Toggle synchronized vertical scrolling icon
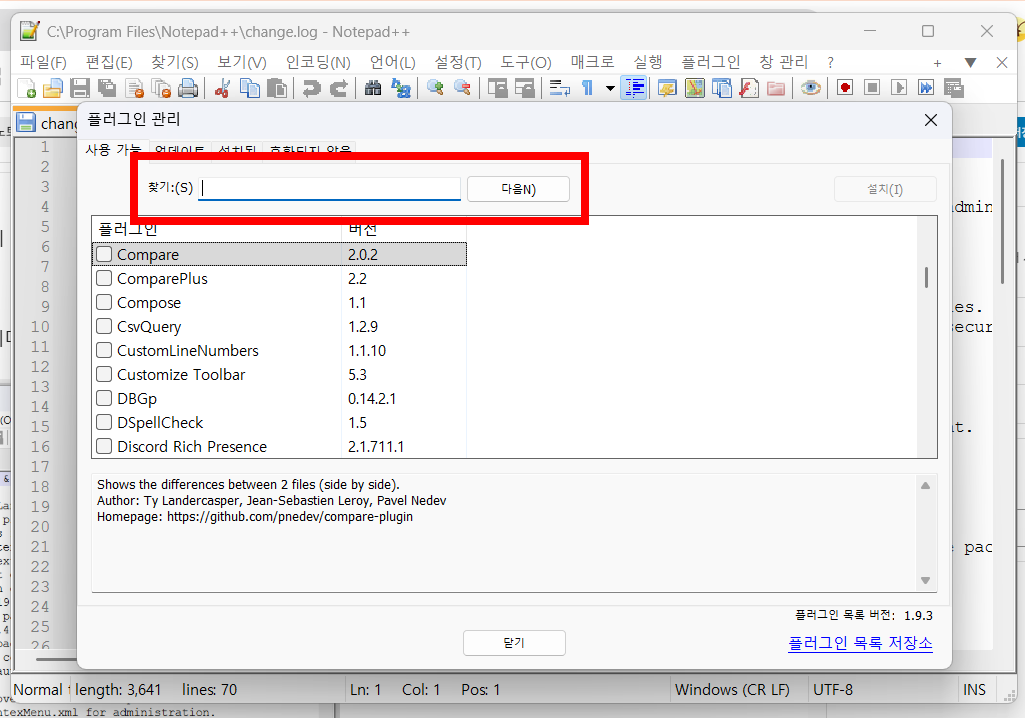The image size is (1025, 718). 497,88
